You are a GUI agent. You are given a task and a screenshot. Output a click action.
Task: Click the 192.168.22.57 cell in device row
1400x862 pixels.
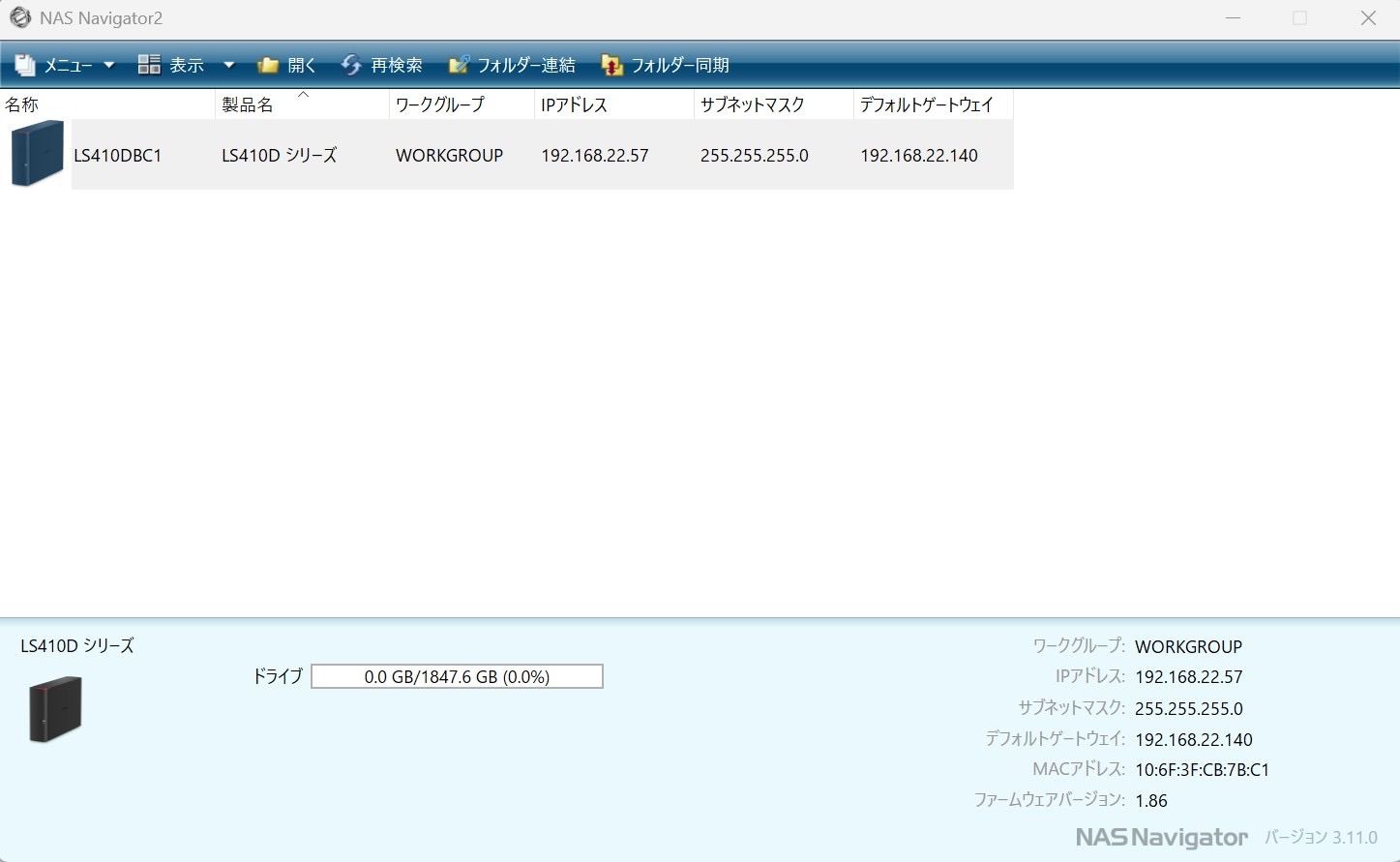coord(595,155)
